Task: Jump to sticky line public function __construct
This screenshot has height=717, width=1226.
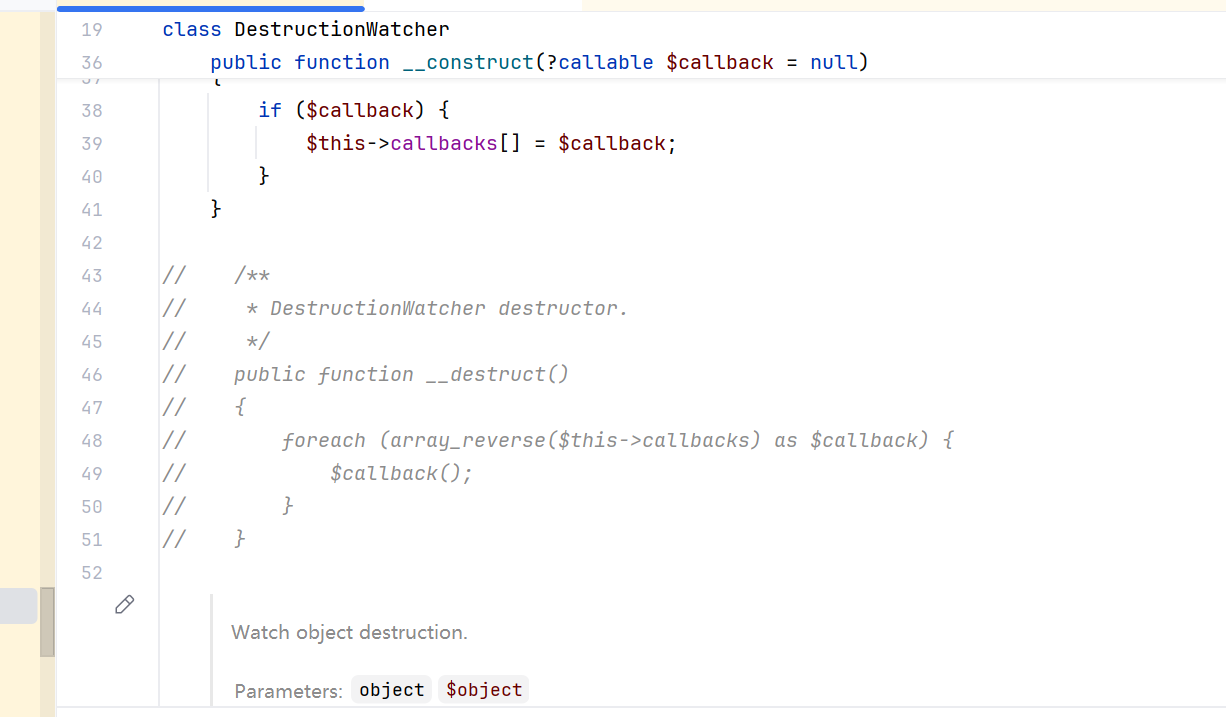Action: pos(540,62)
